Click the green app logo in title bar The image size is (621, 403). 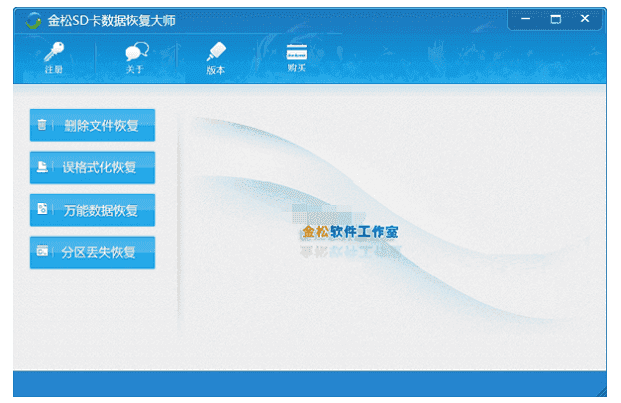tap(34, 20)
